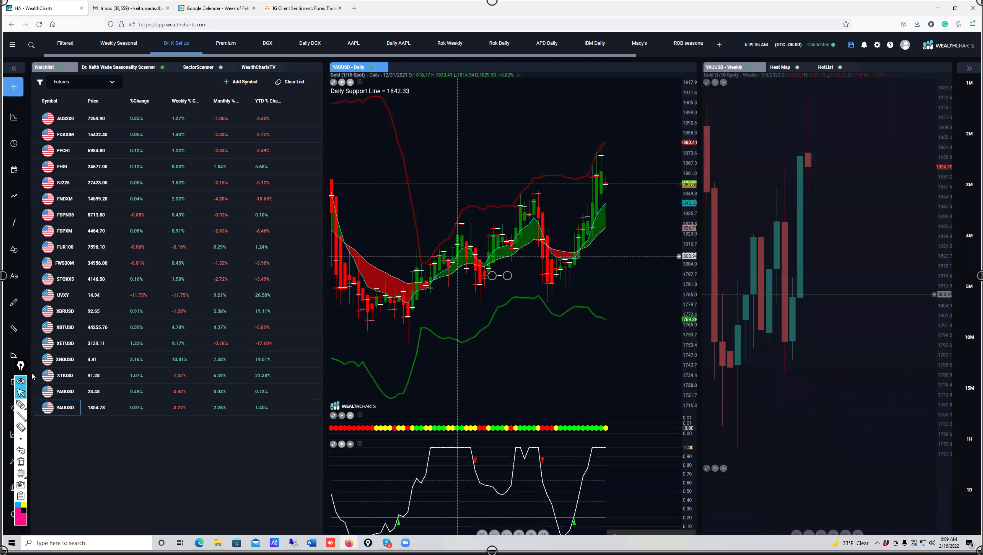Viewport: 983px width, 555px height.
Task: Switch to the Weekly Seasonal workspace tab
Action: click(118, 43)
